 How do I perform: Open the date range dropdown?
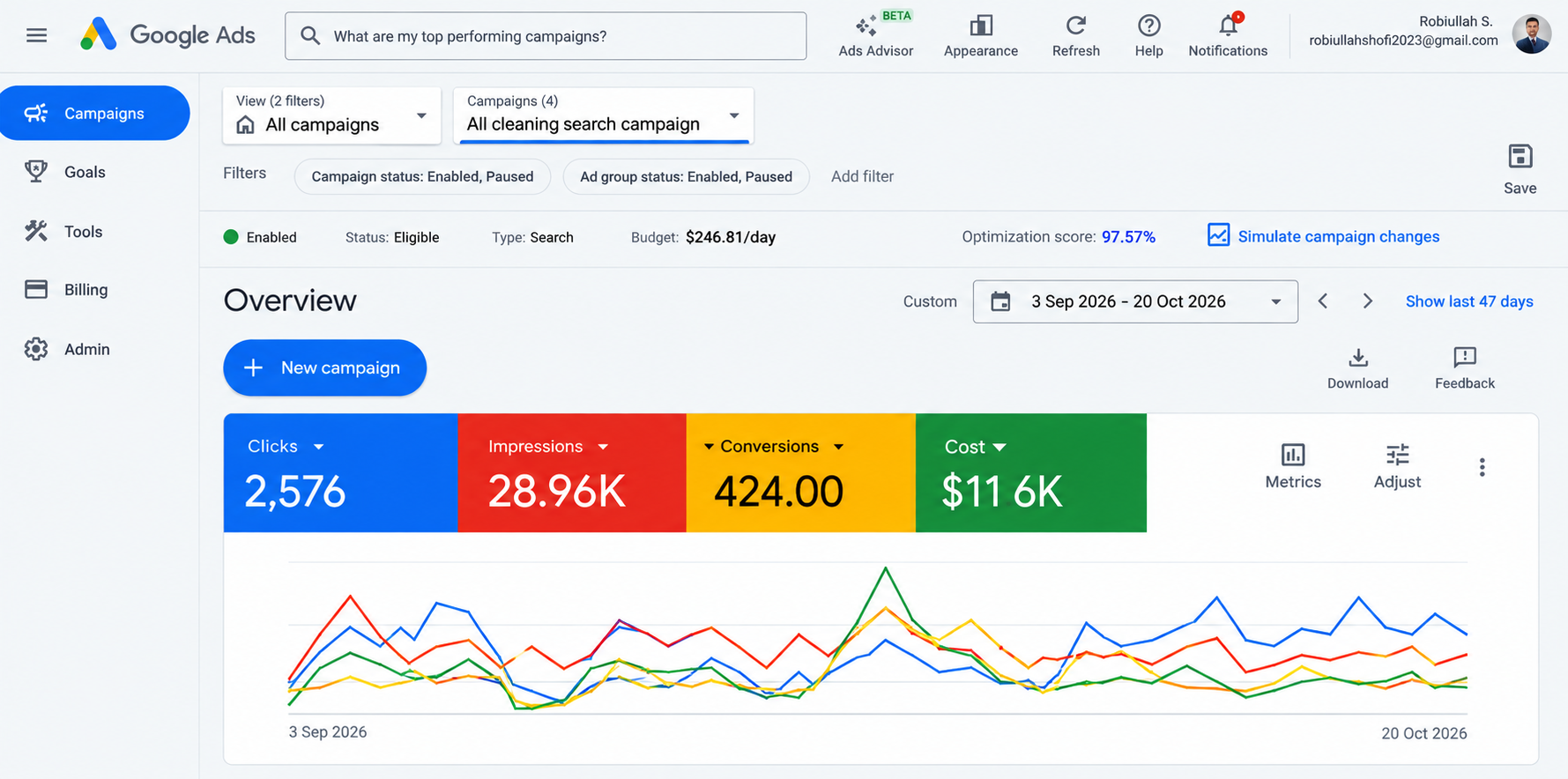1135,301
